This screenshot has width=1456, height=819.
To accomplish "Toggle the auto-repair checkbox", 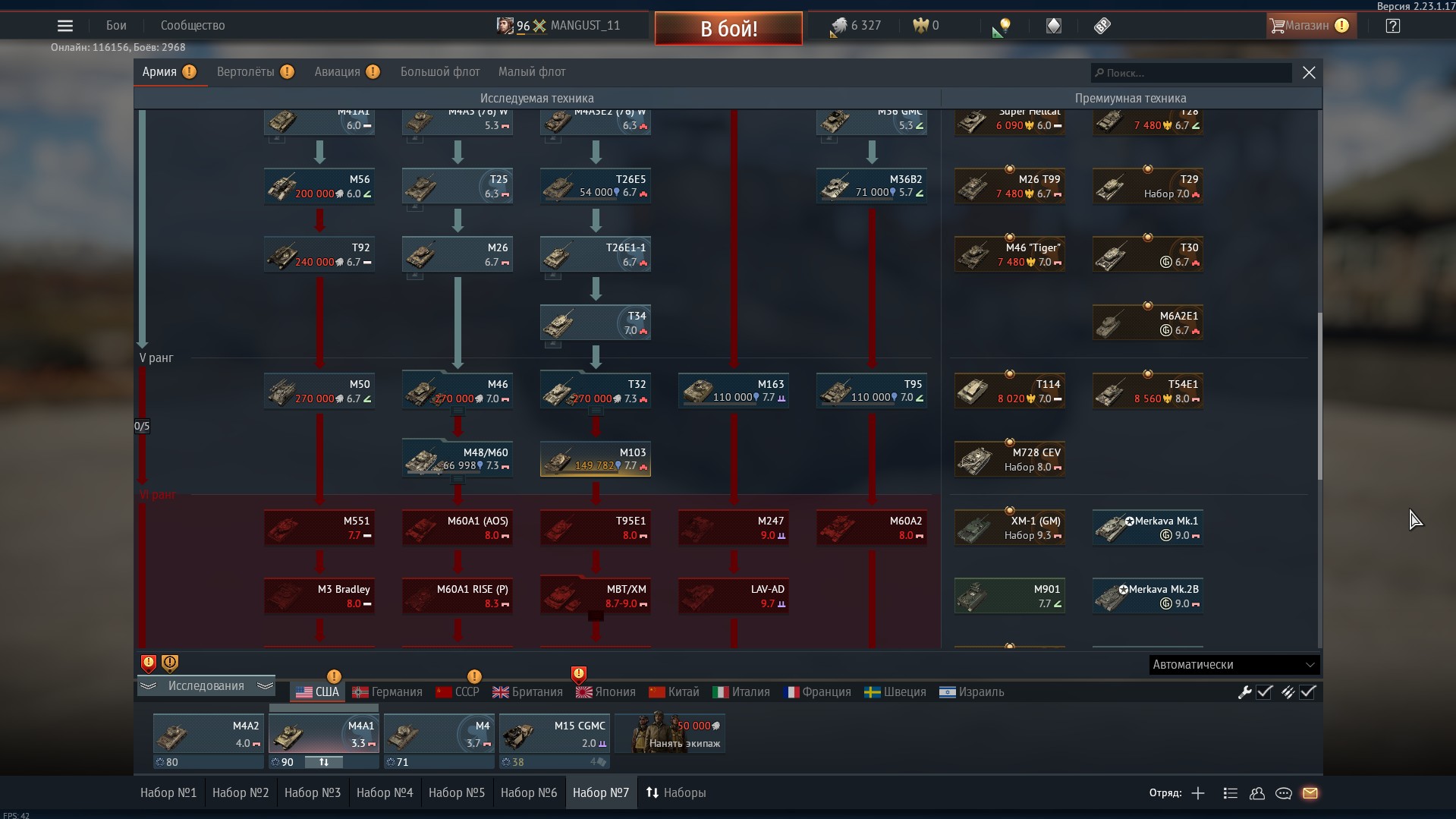I will tap(1264, 692).
